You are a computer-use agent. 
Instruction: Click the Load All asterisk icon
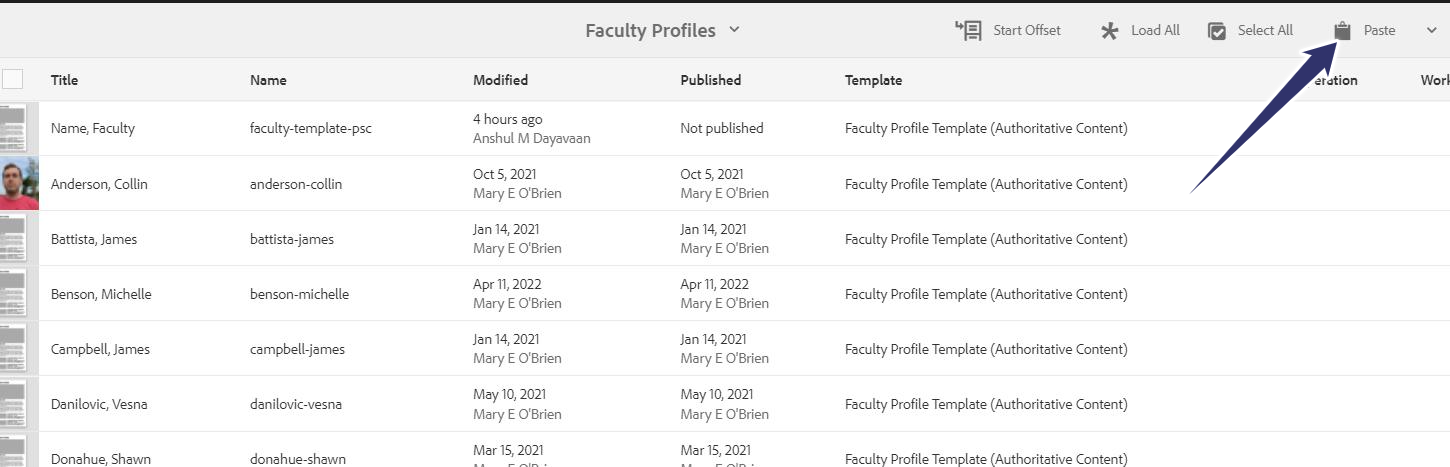click(1109, 31)
